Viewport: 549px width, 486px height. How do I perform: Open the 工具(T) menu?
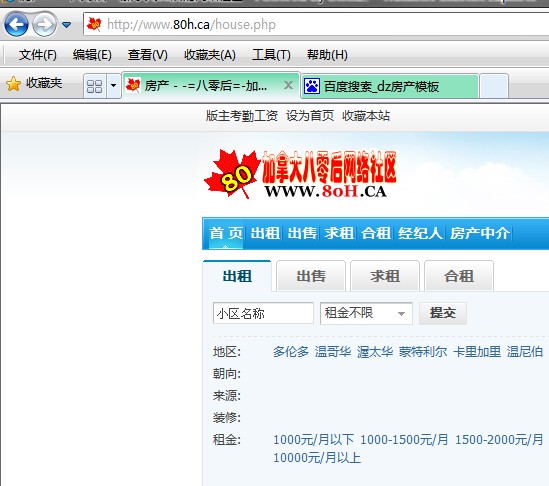271,55
